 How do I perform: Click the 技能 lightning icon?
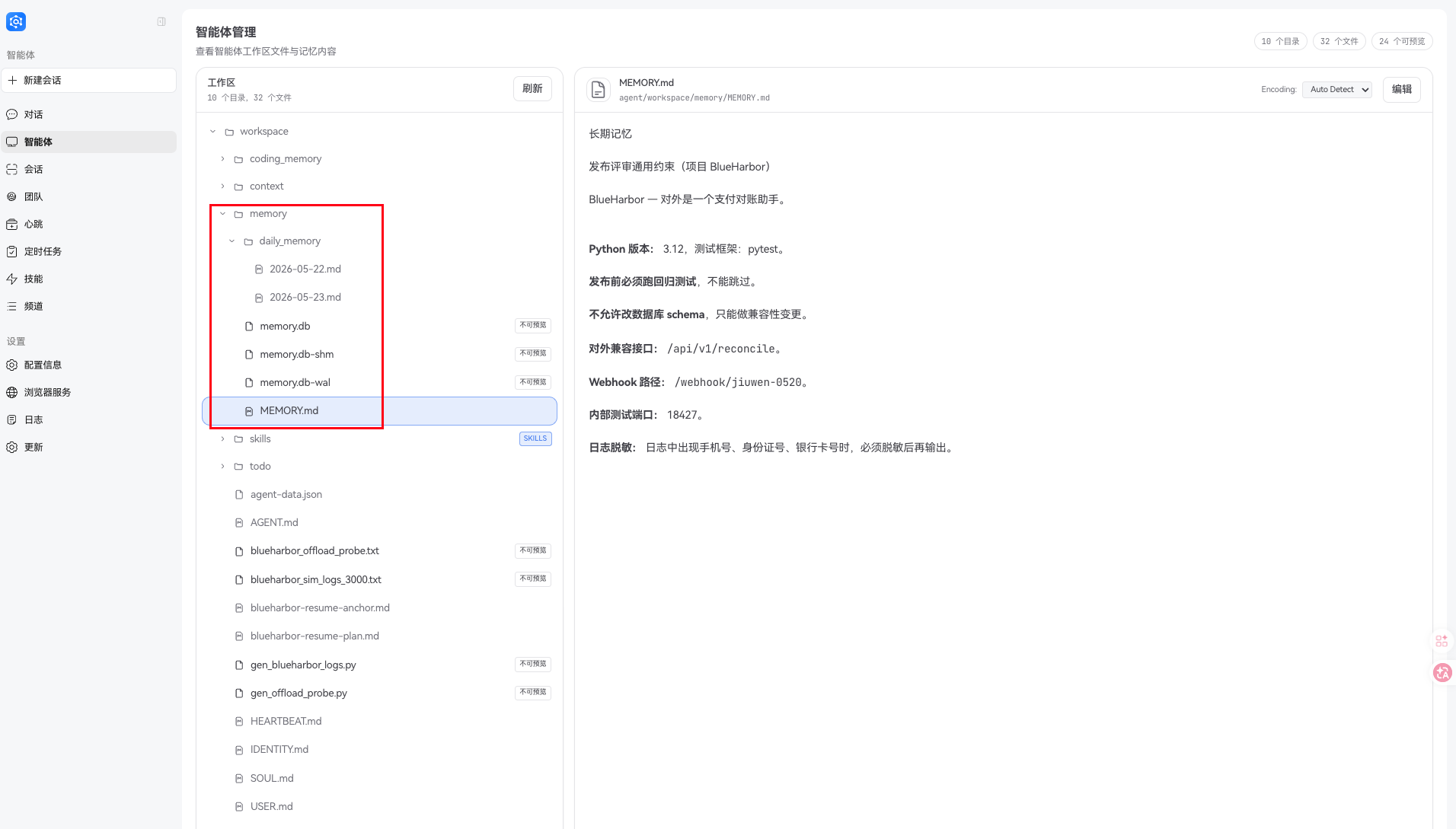point(12,279)
